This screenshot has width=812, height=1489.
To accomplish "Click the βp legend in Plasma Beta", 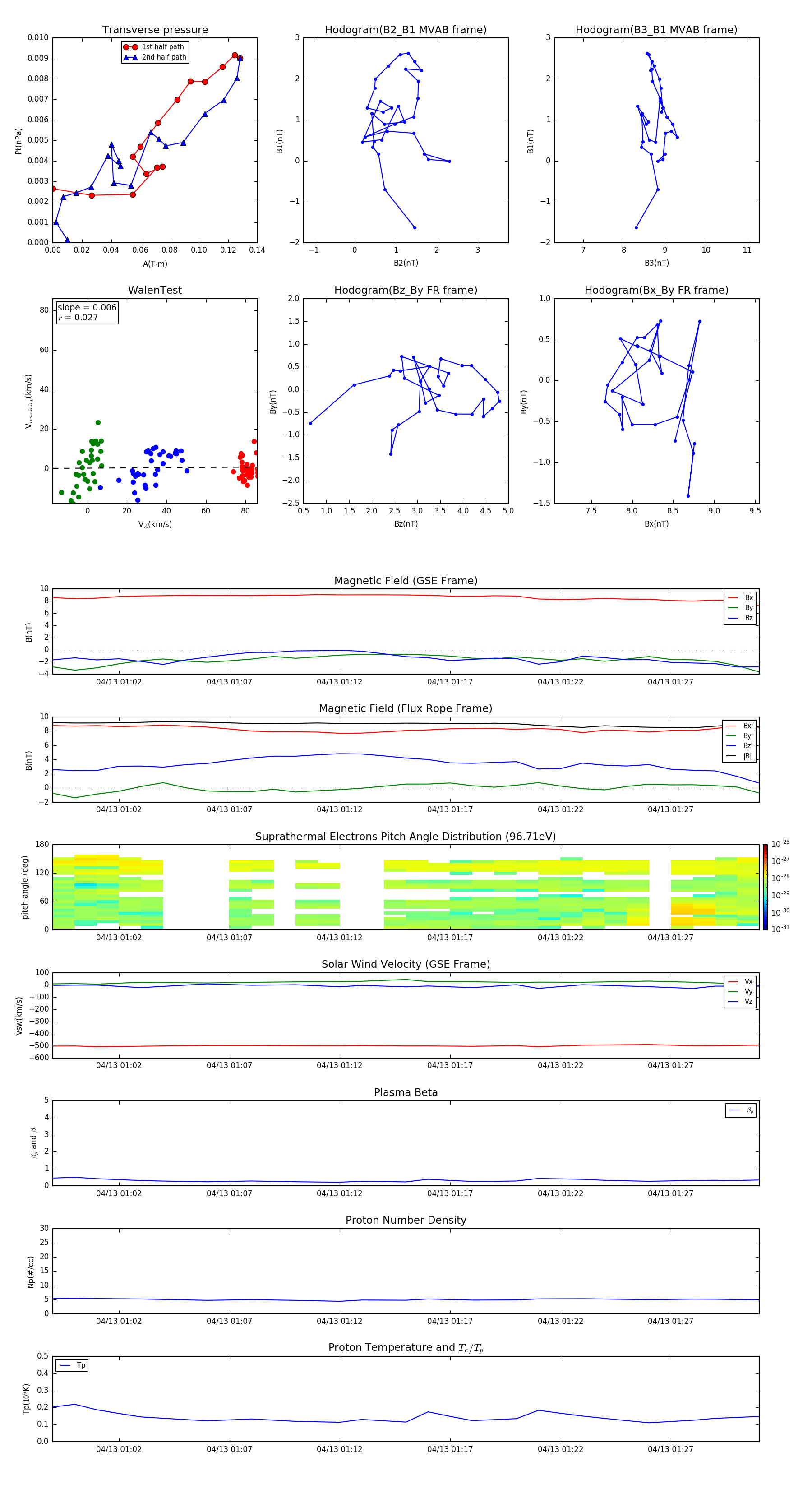I will pyautogui.click(x=741, y=1110).
